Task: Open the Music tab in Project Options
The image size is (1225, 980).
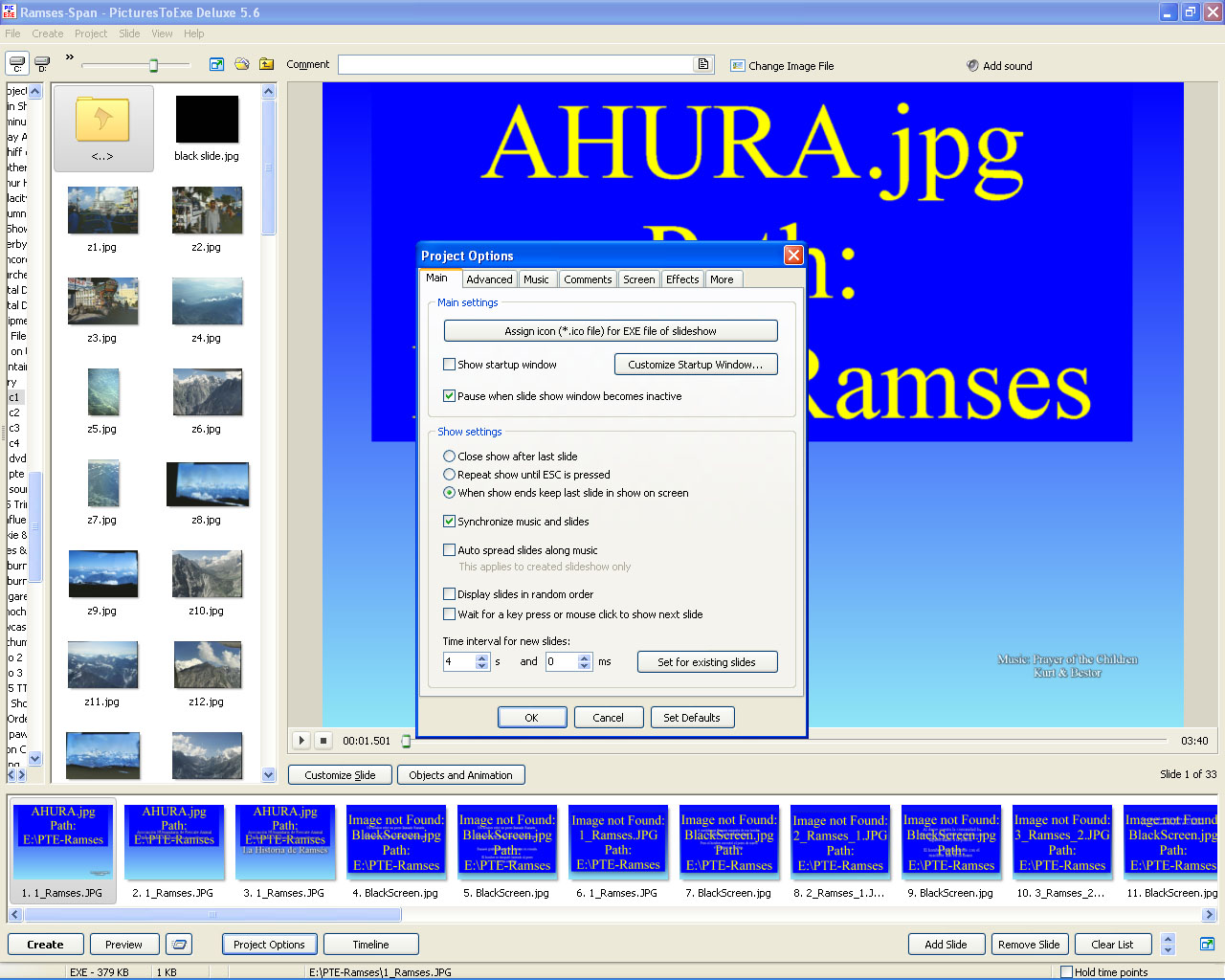Action: [x=536, y=279]
